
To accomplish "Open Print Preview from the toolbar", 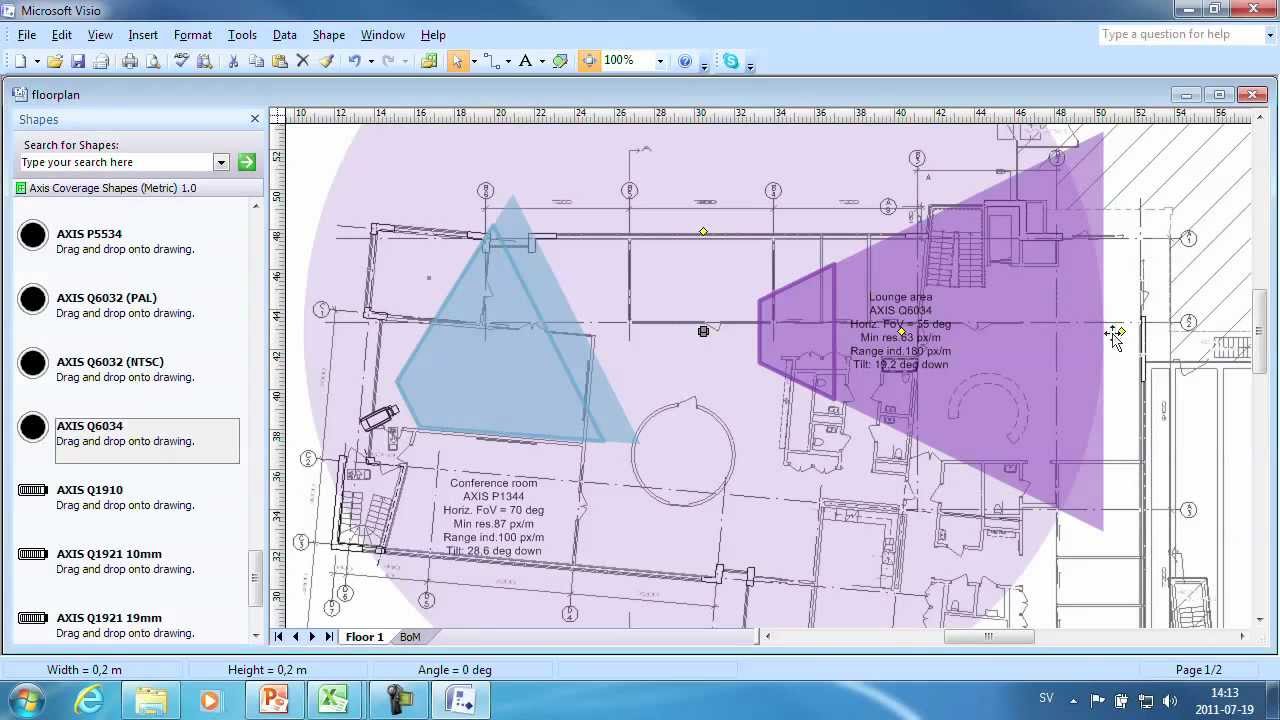I will (x=153, y=61).
